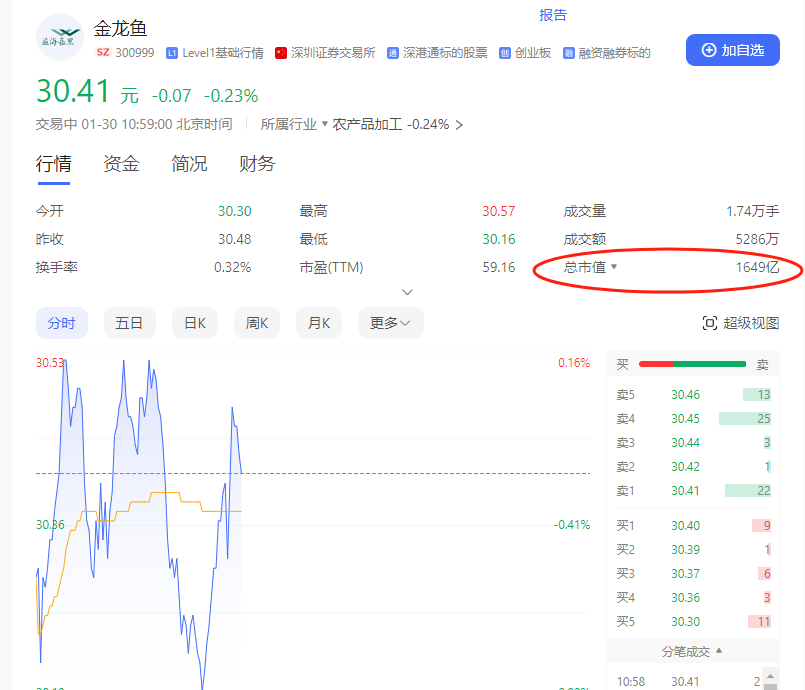Image resolution: width=805 pixels, height=690 pixels.
Task: Click the SZ exchange badge icon
Action: pos(103,52)
